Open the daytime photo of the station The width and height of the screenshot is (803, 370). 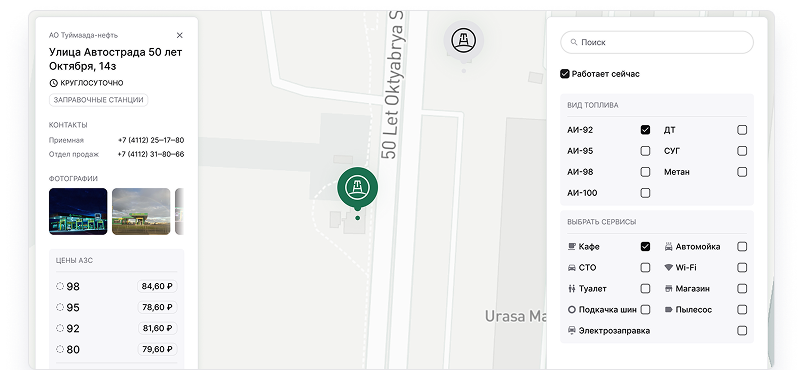click(x=141, y=211)
